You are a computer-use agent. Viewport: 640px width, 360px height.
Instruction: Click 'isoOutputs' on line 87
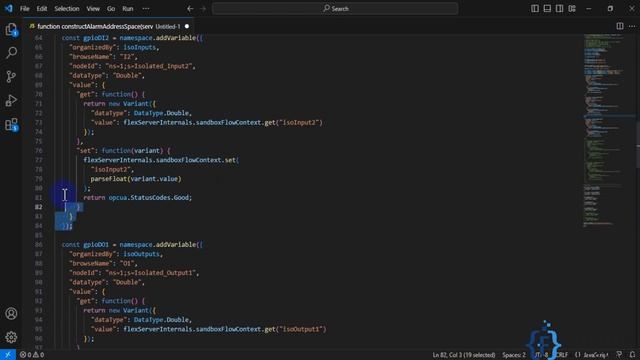[x=141, y=254]
